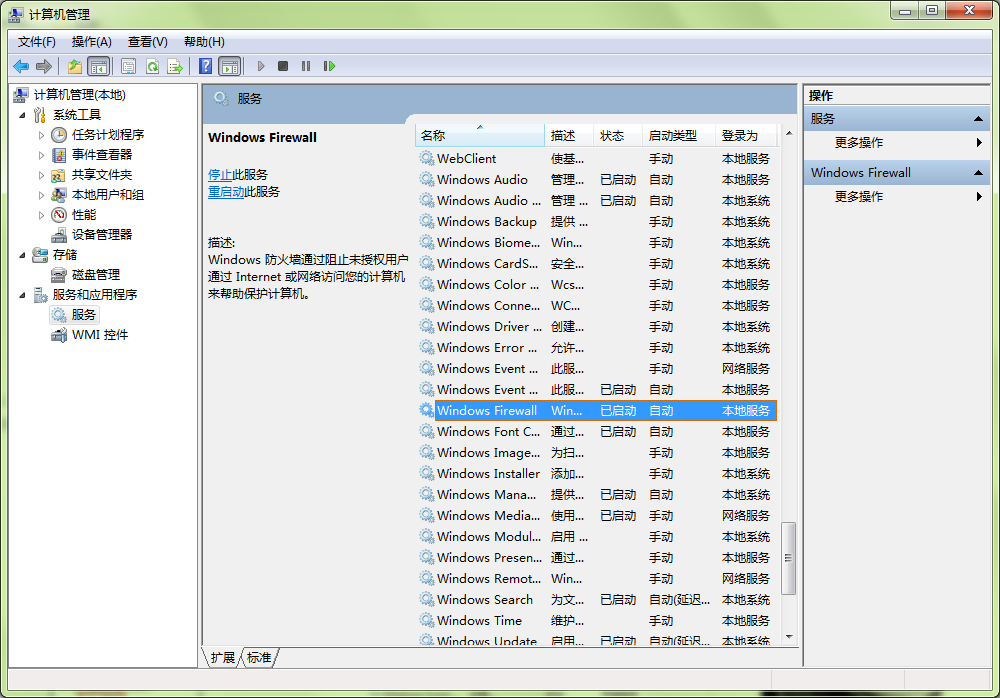Click the Windows Image... gear icon
Viewport: 1000px width, 698px height.
coord(427,452)
